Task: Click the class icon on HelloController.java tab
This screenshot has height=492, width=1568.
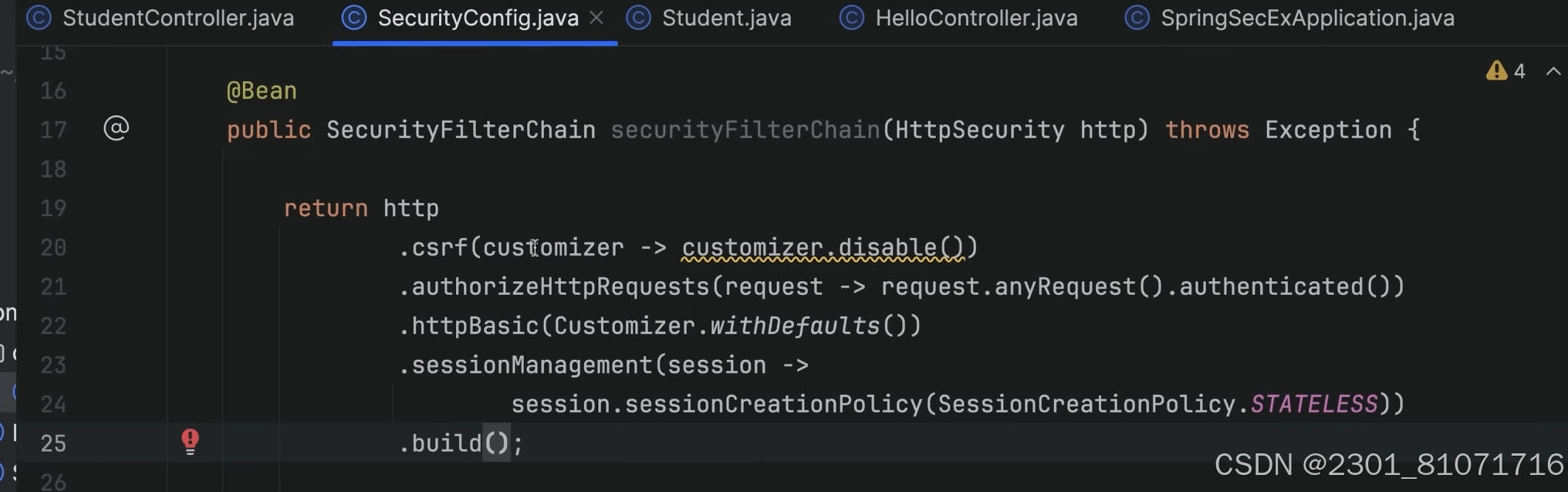Action: pos(852,17)
